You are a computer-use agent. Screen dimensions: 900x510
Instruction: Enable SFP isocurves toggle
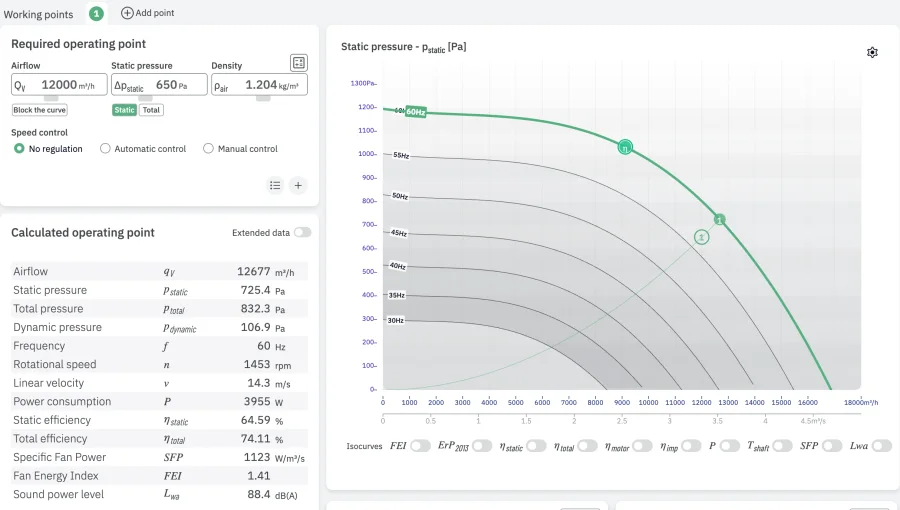click(832, 446)
